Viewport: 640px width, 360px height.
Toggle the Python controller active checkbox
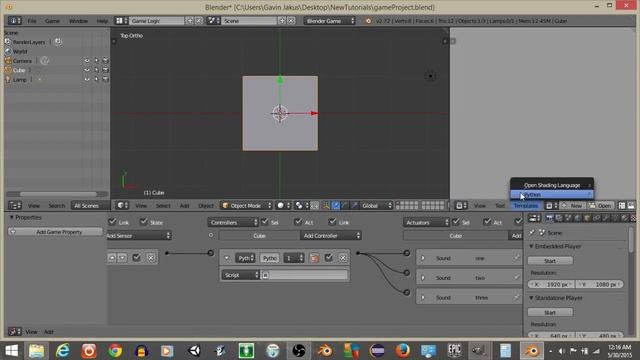329,258
